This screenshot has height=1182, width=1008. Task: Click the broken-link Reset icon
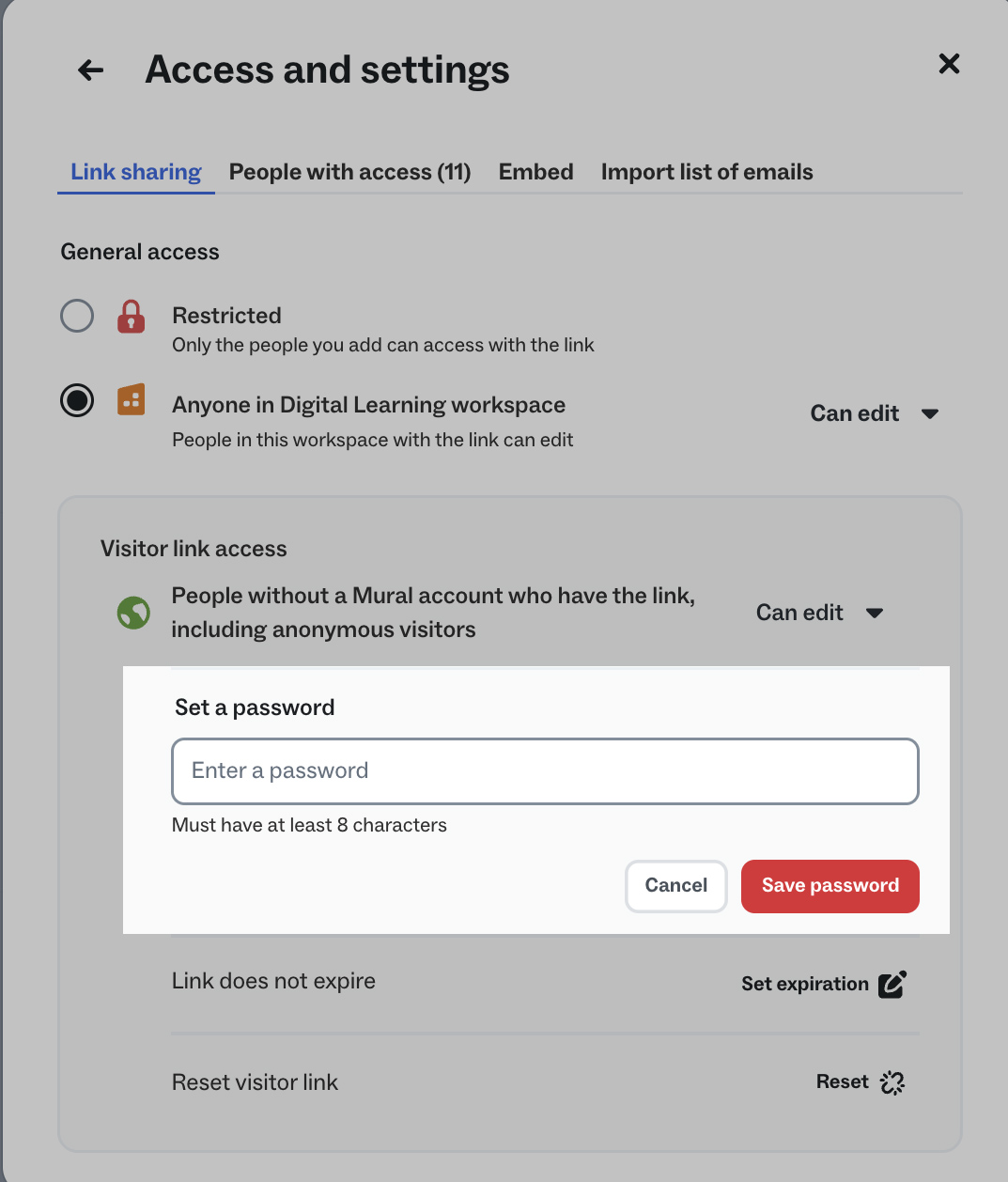point(892,1081)
